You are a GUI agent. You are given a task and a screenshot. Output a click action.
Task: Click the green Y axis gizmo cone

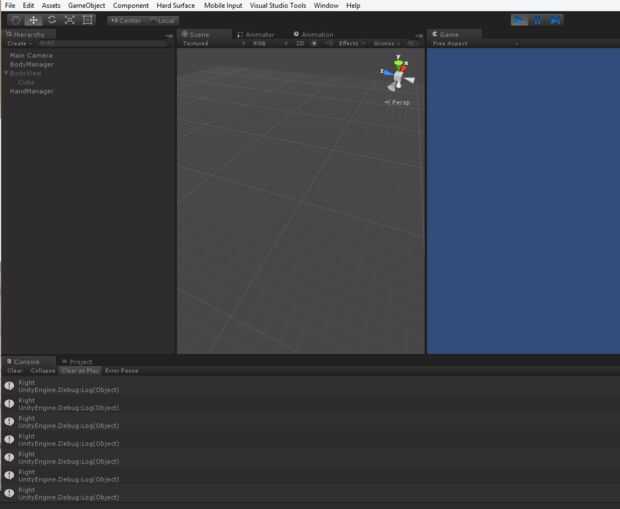pyautogui.click(x=398, y=62)
